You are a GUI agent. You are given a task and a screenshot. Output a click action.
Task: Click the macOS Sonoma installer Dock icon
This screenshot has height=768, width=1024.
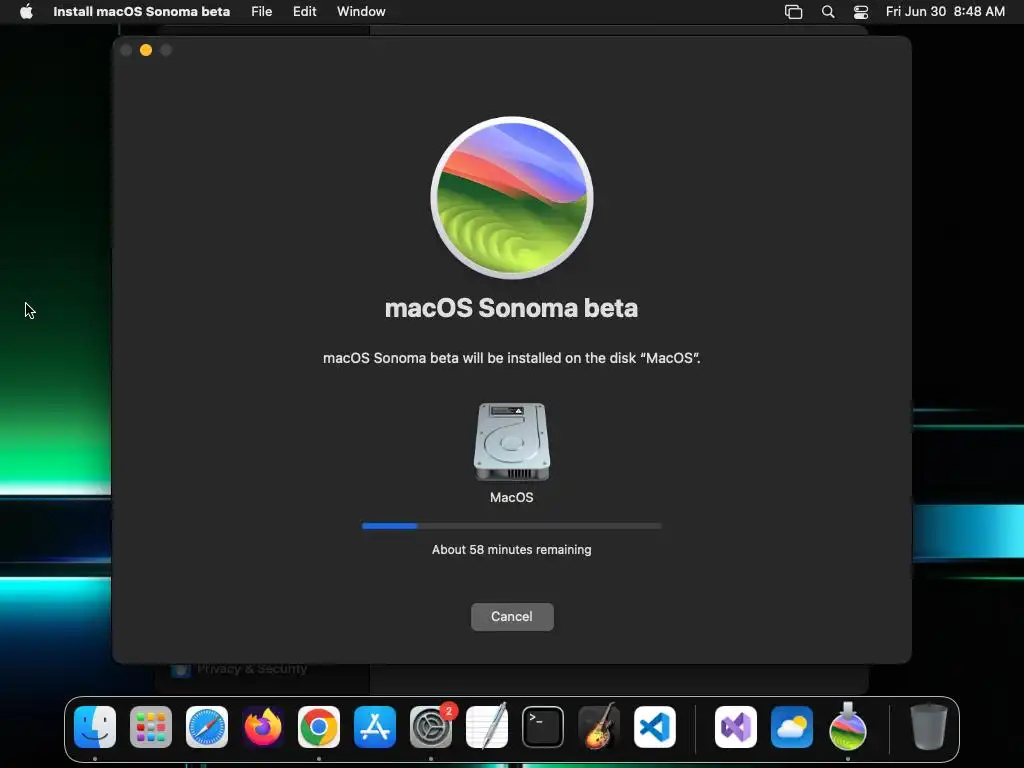848,726
